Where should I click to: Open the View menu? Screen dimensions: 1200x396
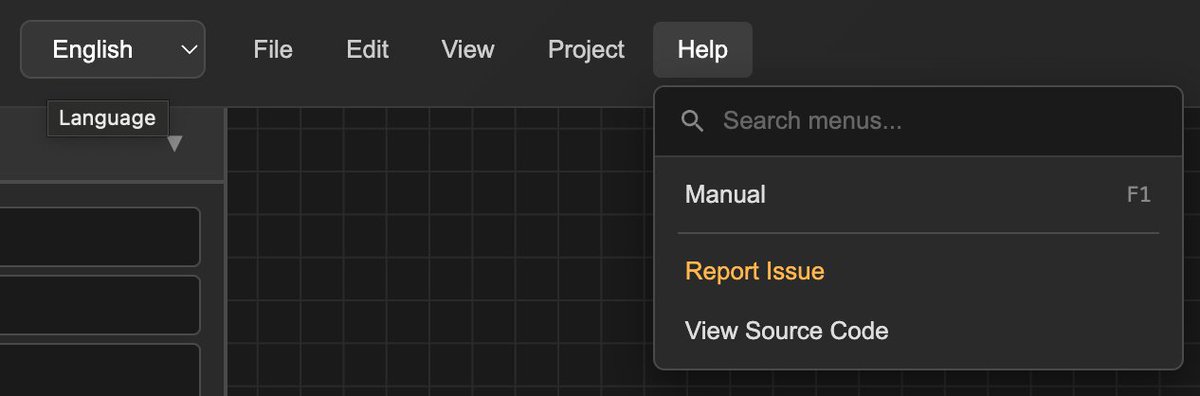[468, 49]
